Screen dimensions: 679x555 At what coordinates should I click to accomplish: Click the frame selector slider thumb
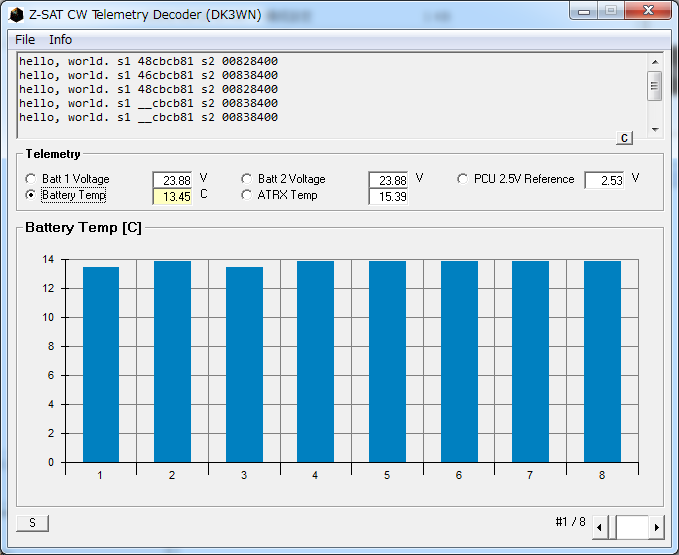(x=612, y=527)
